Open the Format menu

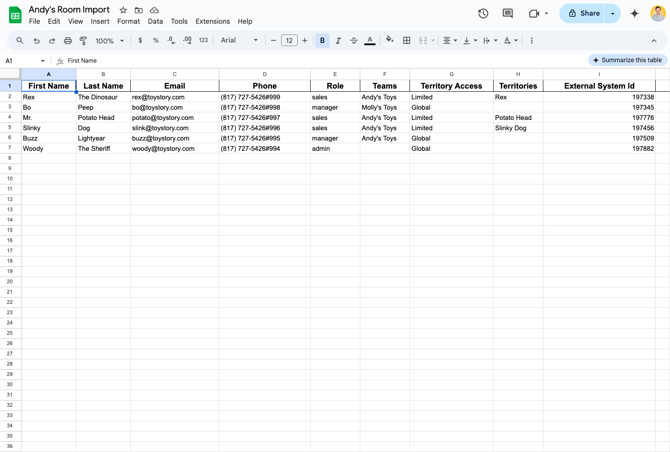point(129,21)
